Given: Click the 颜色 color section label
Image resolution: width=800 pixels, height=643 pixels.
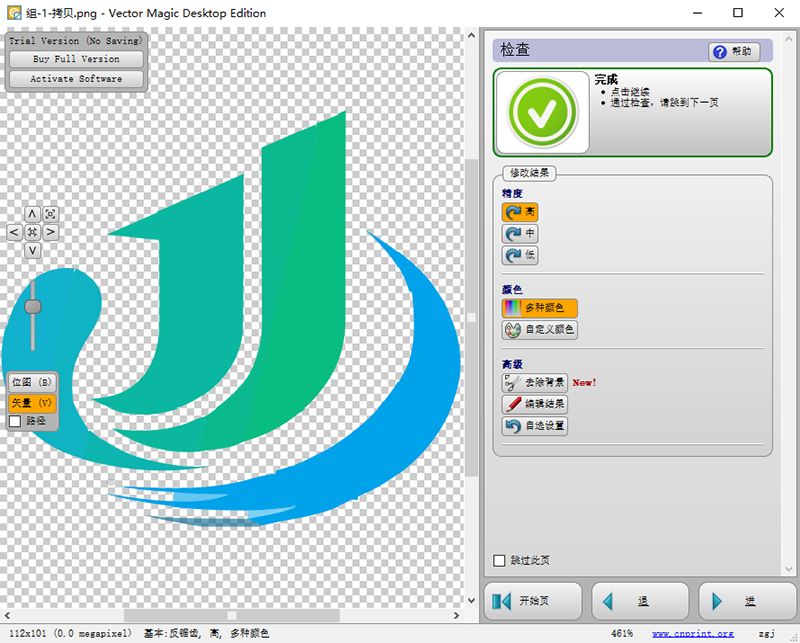Looking at the screenshot, I should click(512, 290).
